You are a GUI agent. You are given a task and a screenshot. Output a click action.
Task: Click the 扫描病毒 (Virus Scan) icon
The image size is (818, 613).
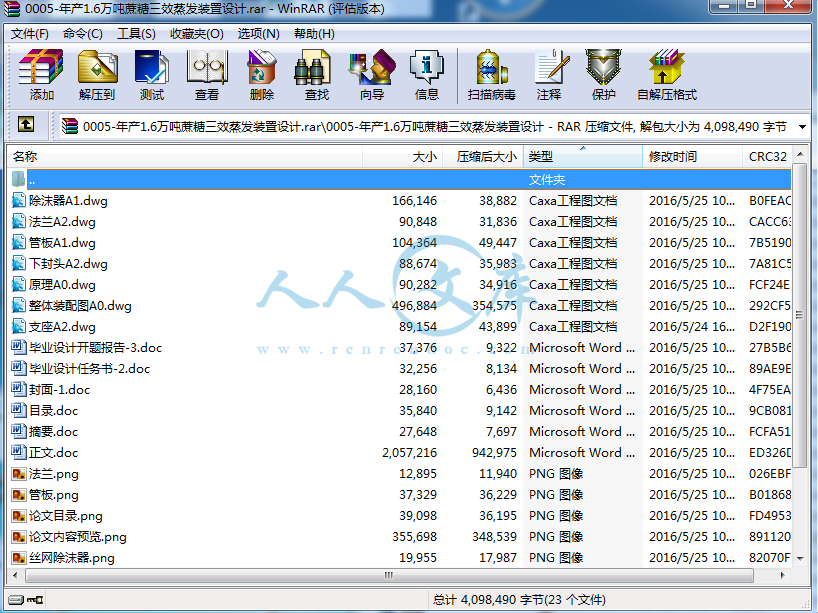[x=491, y=67]
